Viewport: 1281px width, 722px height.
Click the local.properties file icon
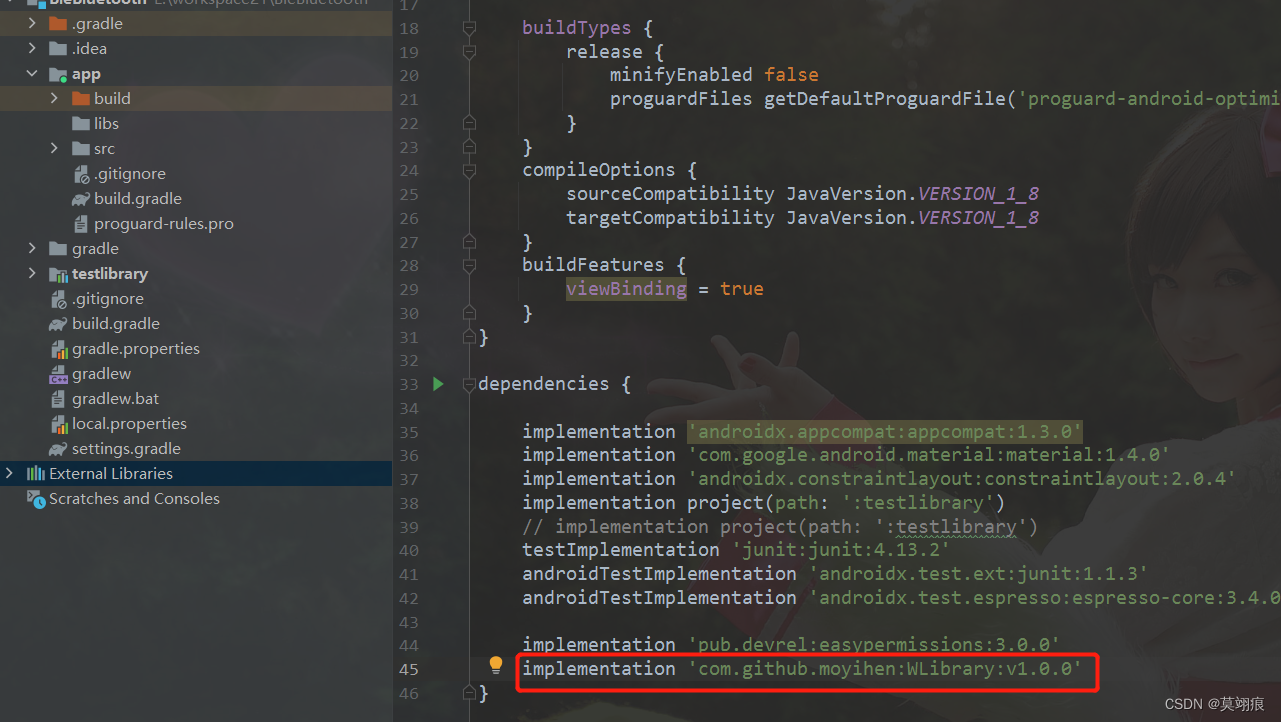coord(58,423)
